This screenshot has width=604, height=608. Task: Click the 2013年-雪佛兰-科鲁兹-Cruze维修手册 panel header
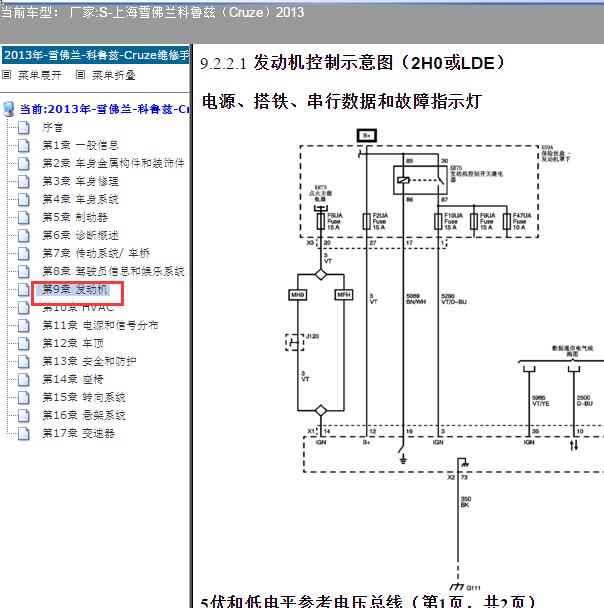tap(95, 55)
